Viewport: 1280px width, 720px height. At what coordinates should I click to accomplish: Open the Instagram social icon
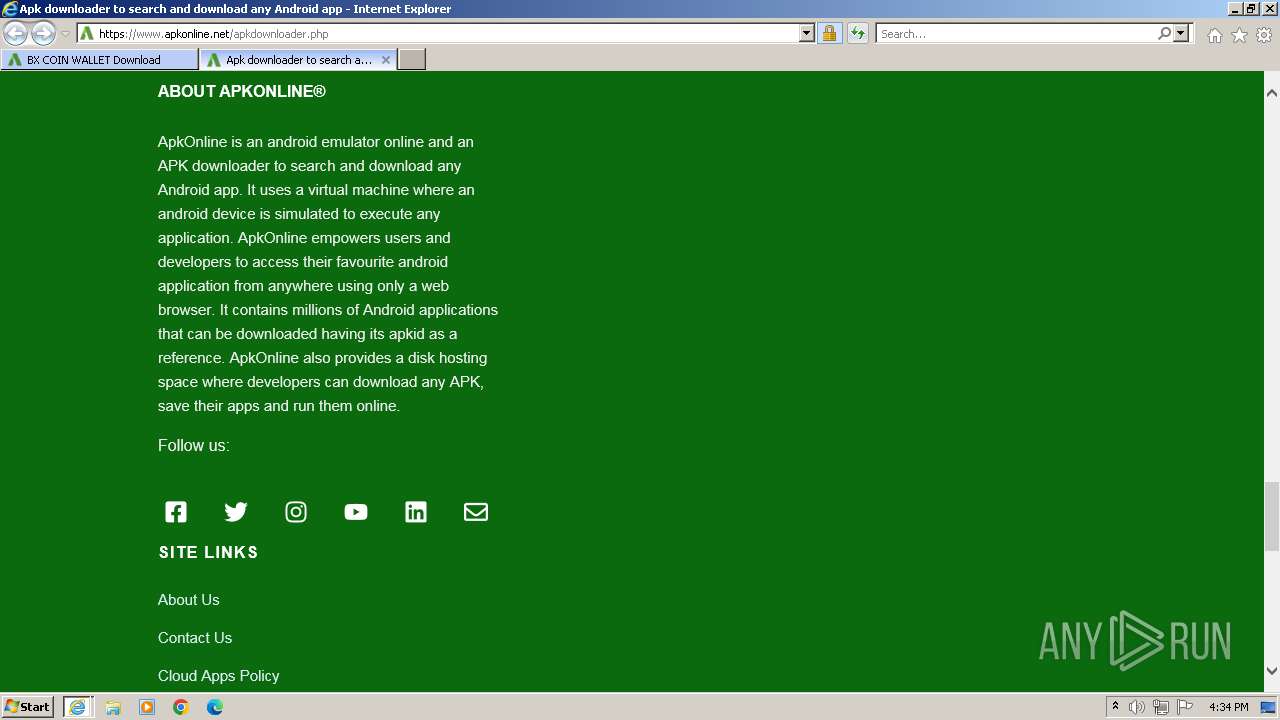click(296, 512)
